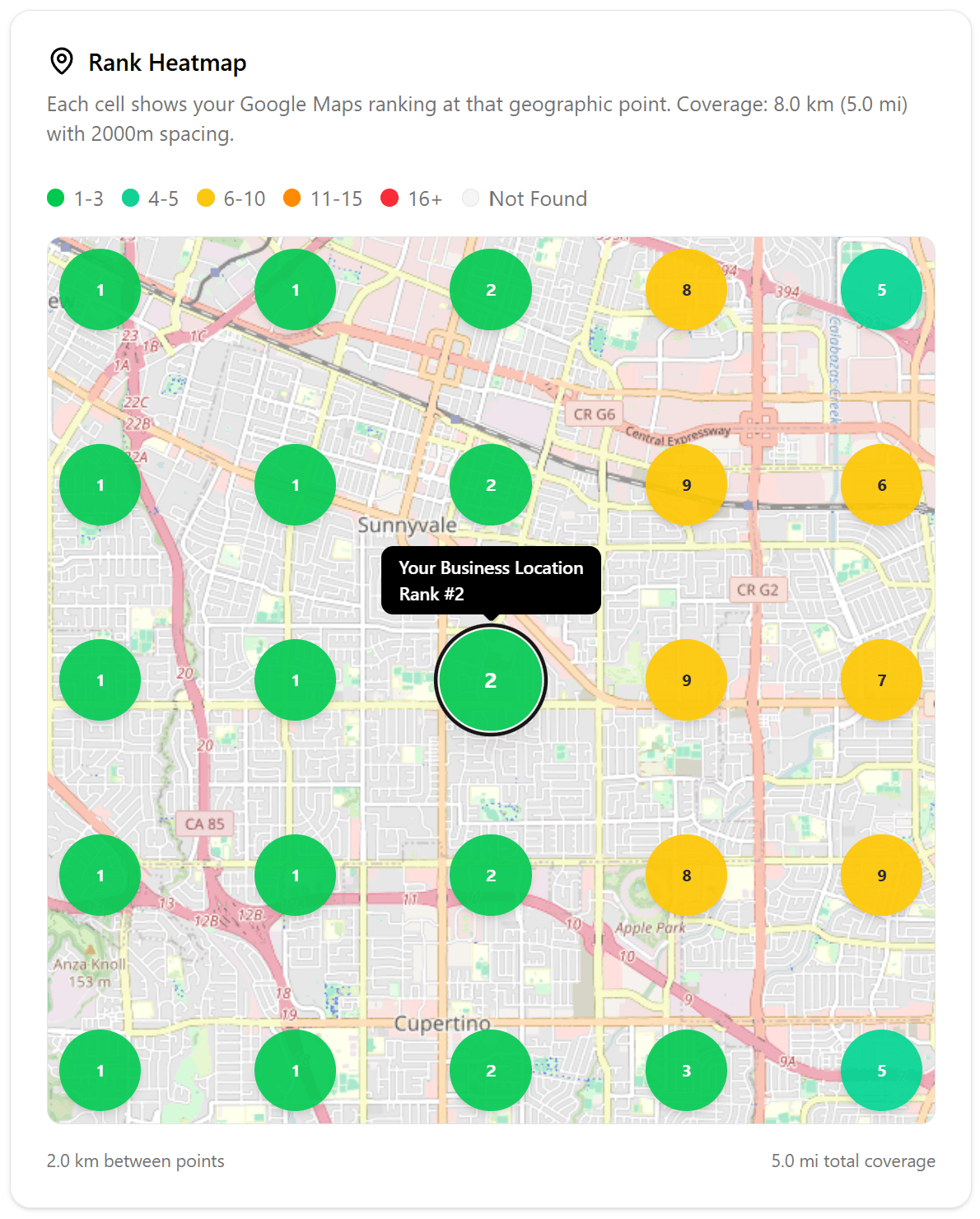The height and width of the screenshot is (1219, 980).
Task: Select the yellow 6-10 legend dot
Action: coord(207,198)
